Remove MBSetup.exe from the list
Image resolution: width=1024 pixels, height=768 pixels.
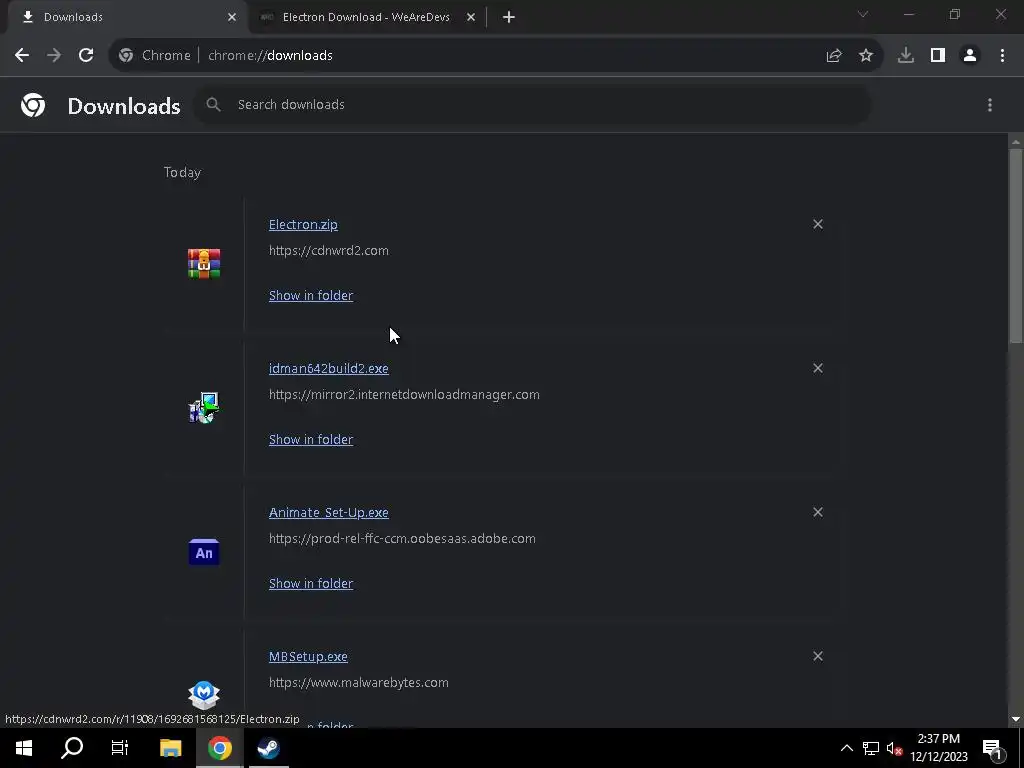click(x=818, y=656)
